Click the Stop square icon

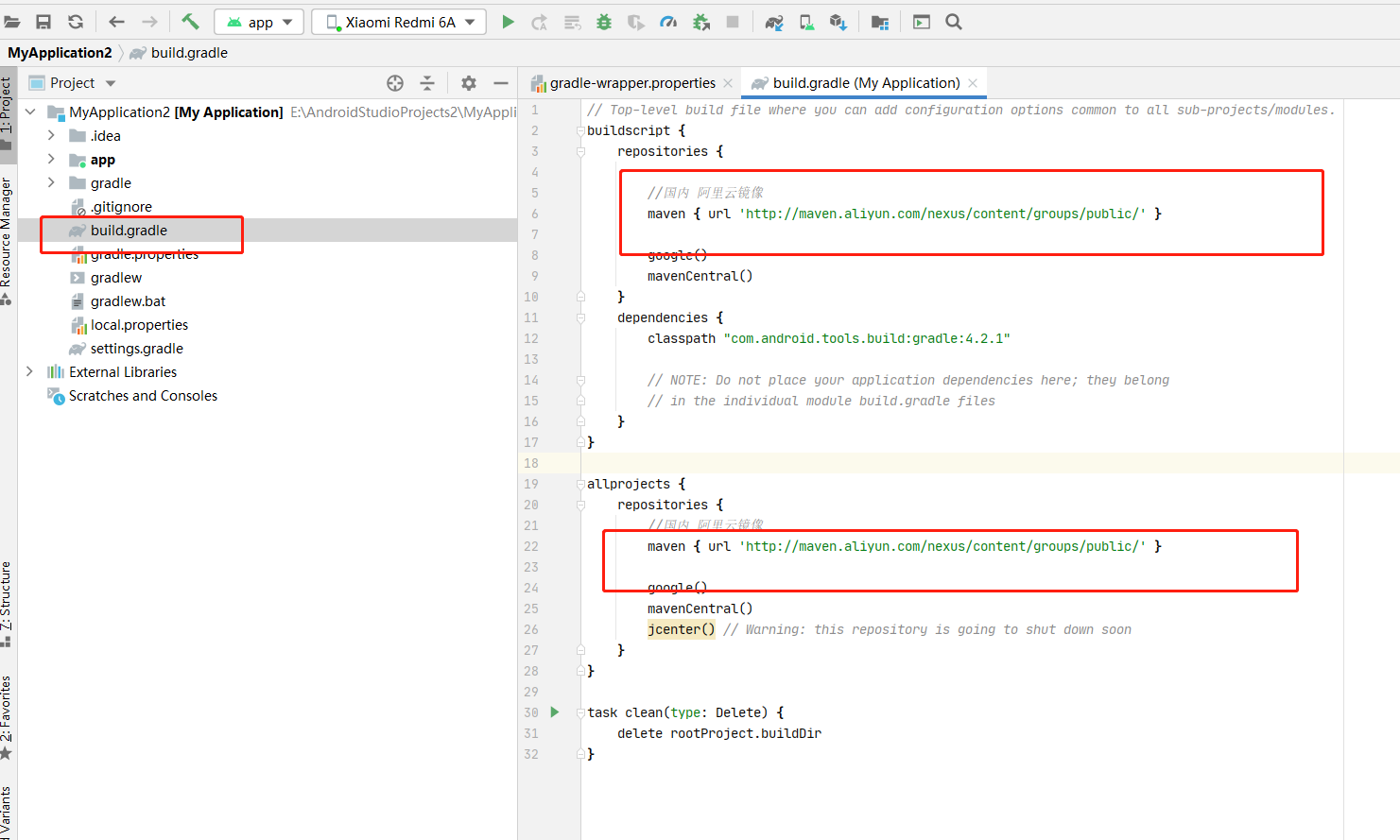pyautogui.click(x=733, y=22)
